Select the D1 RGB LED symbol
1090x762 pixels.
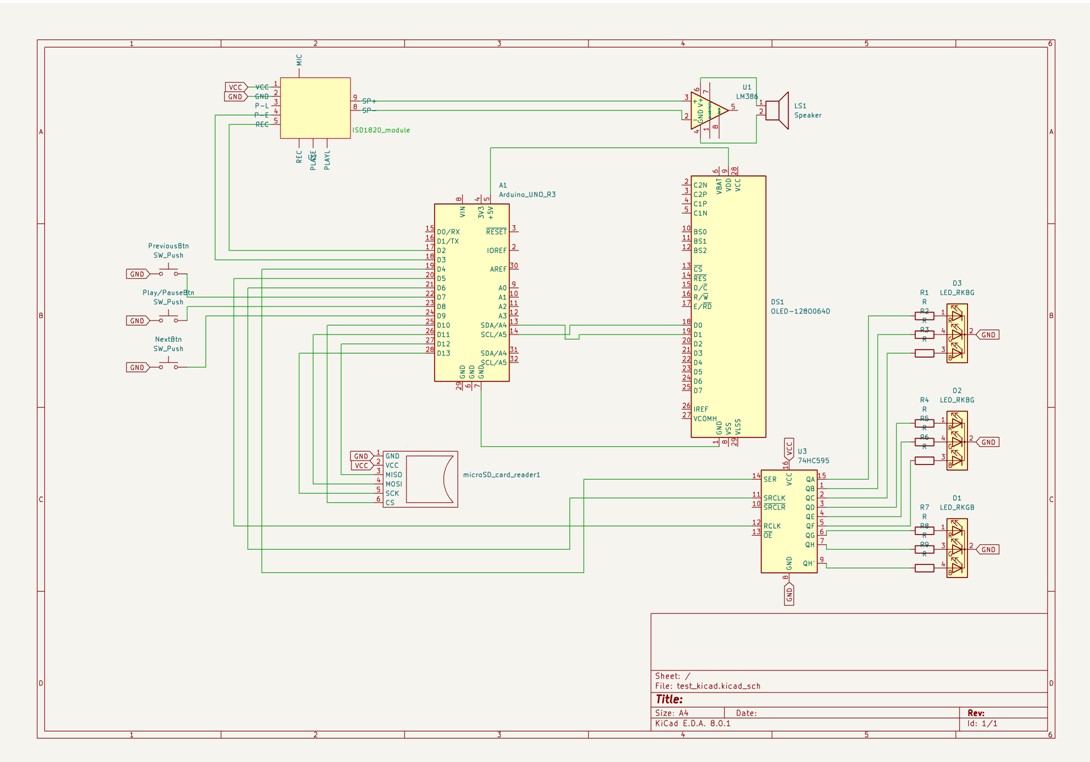point(957,548)
